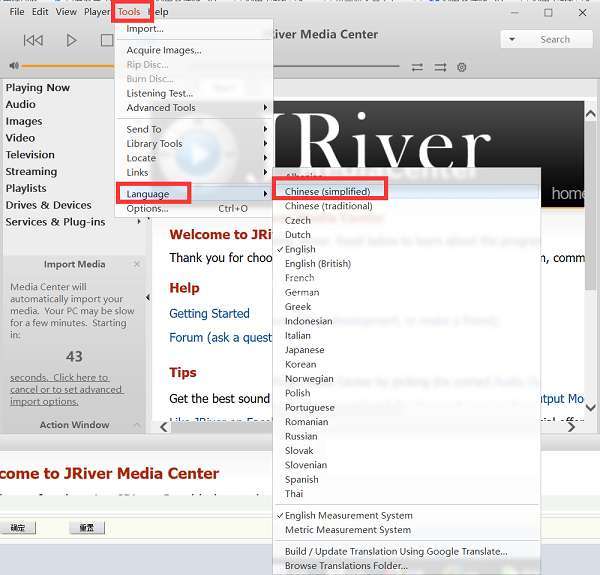The height and width of the screenshot is (575, 600).
Task: Open the player settings gear icon
Action: [x=461, y=67]
